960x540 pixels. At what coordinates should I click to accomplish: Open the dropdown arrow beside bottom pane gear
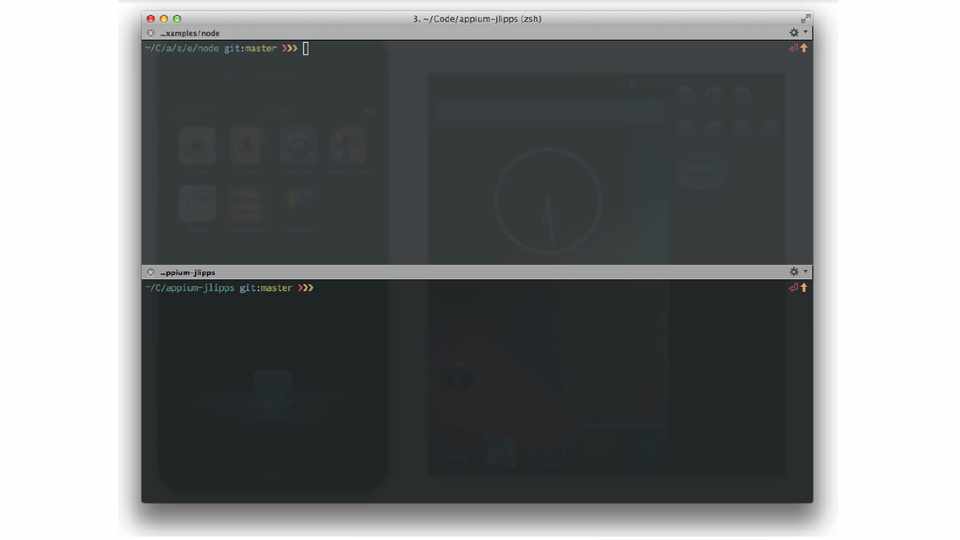coord(805,272)
